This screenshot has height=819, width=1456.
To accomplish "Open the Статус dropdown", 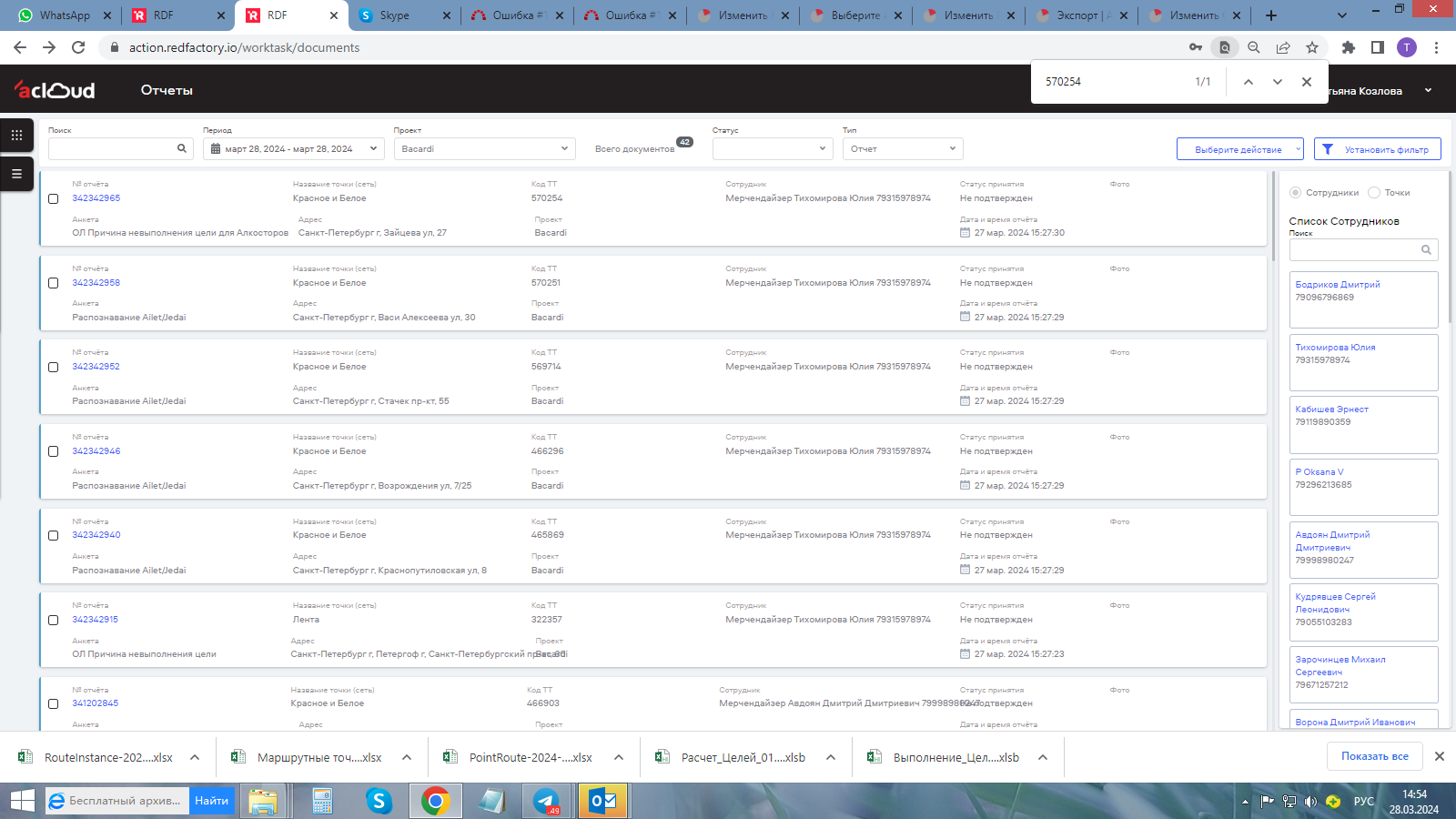I will click(773, 148).
